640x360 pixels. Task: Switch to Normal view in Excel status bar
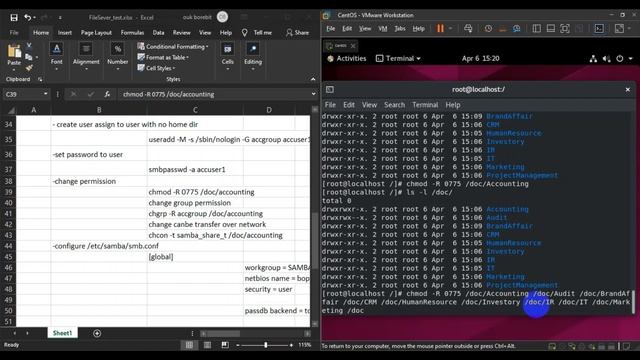[189, 345]
